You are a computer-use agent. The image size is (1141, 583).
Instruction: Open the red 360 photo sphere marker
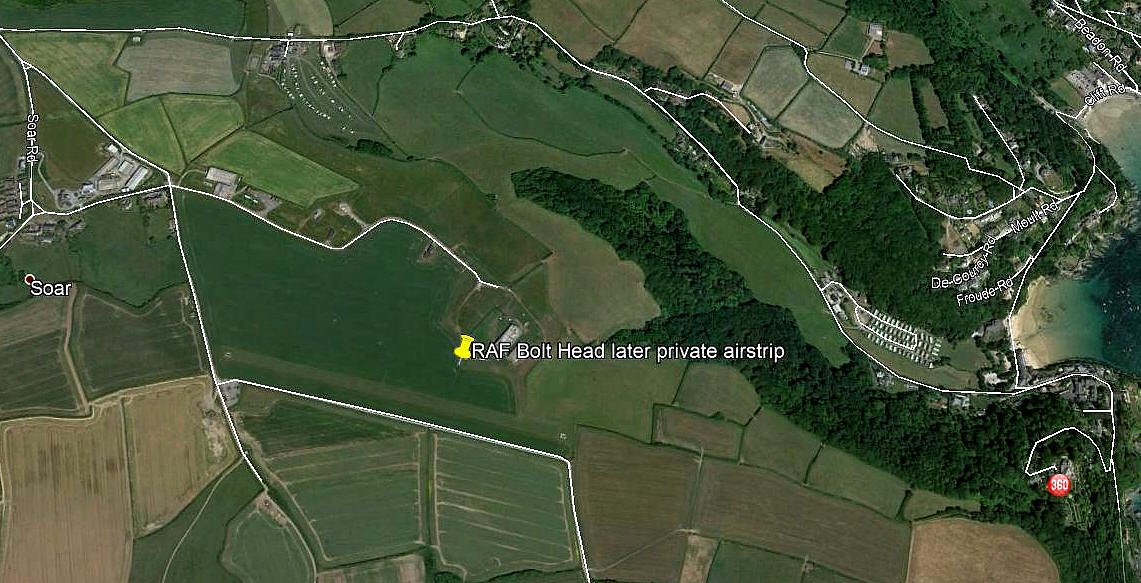(x=1059, y=484)
